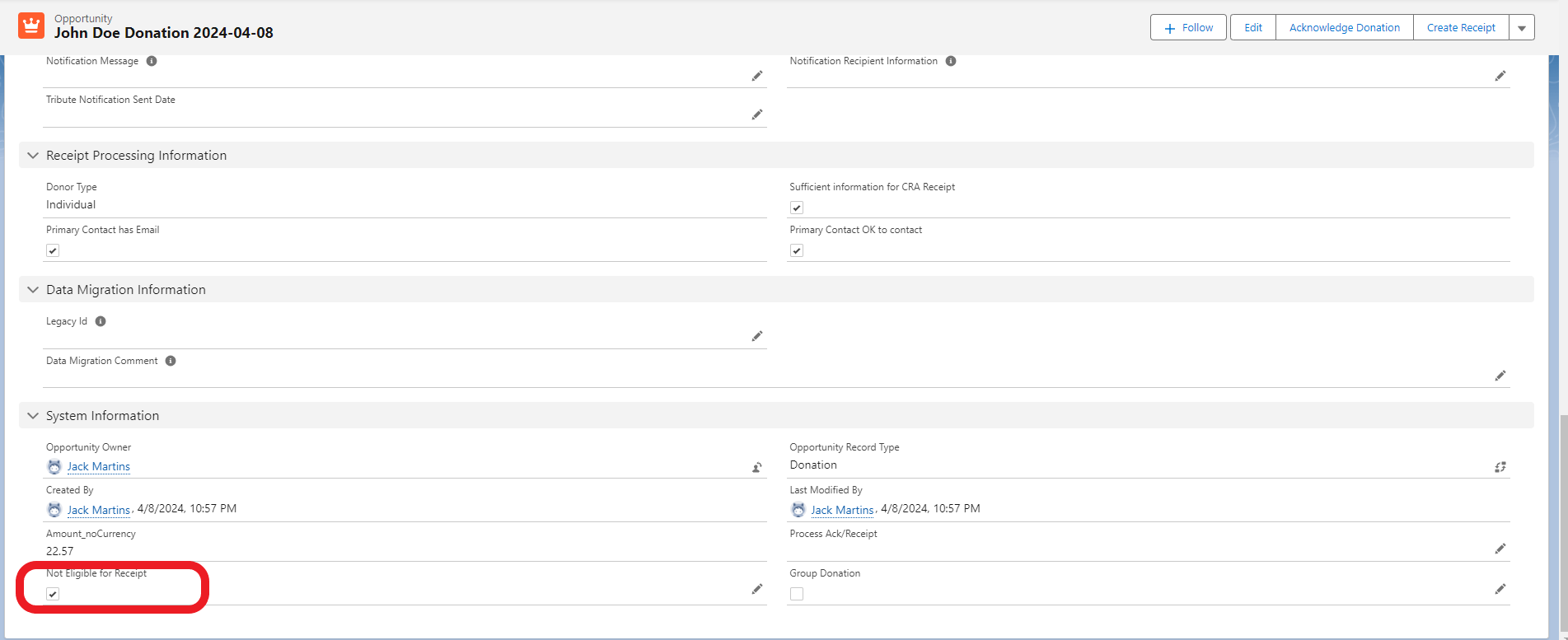This screenshot has width=1568, height=640.
Task: Click Amount_noCurrency value 22.57
Action: [59, 551]
